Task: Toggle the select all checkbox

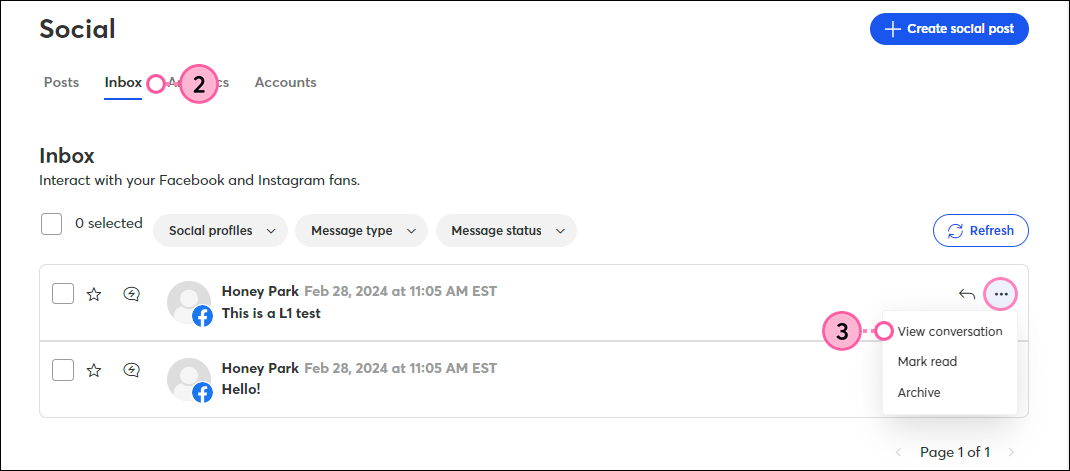Action: (x=51, y=224)
